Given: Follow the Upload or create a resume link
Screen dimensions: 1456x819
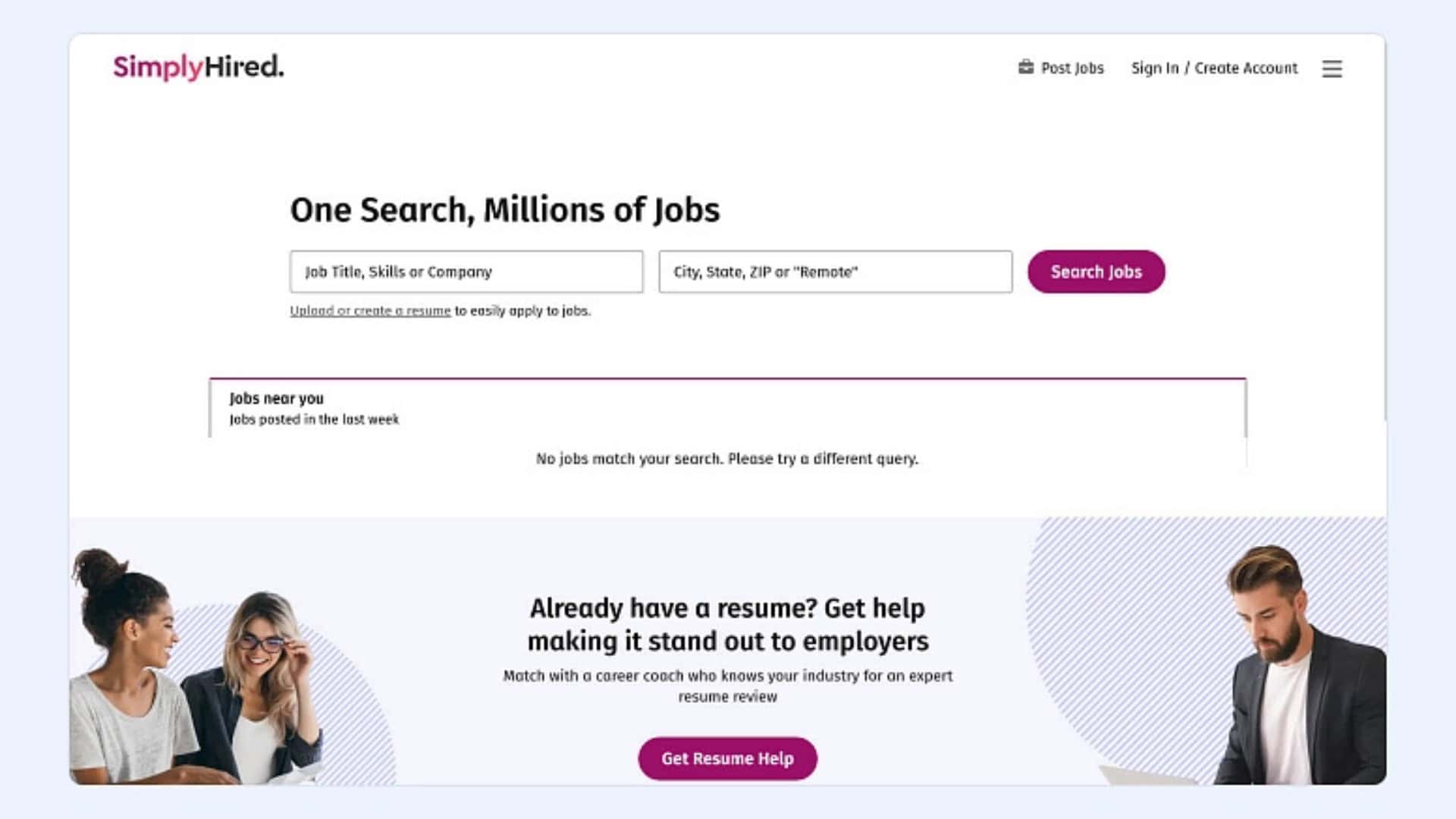Looking at the screenshot, I should pyautogui.click(x=370, y=311).
